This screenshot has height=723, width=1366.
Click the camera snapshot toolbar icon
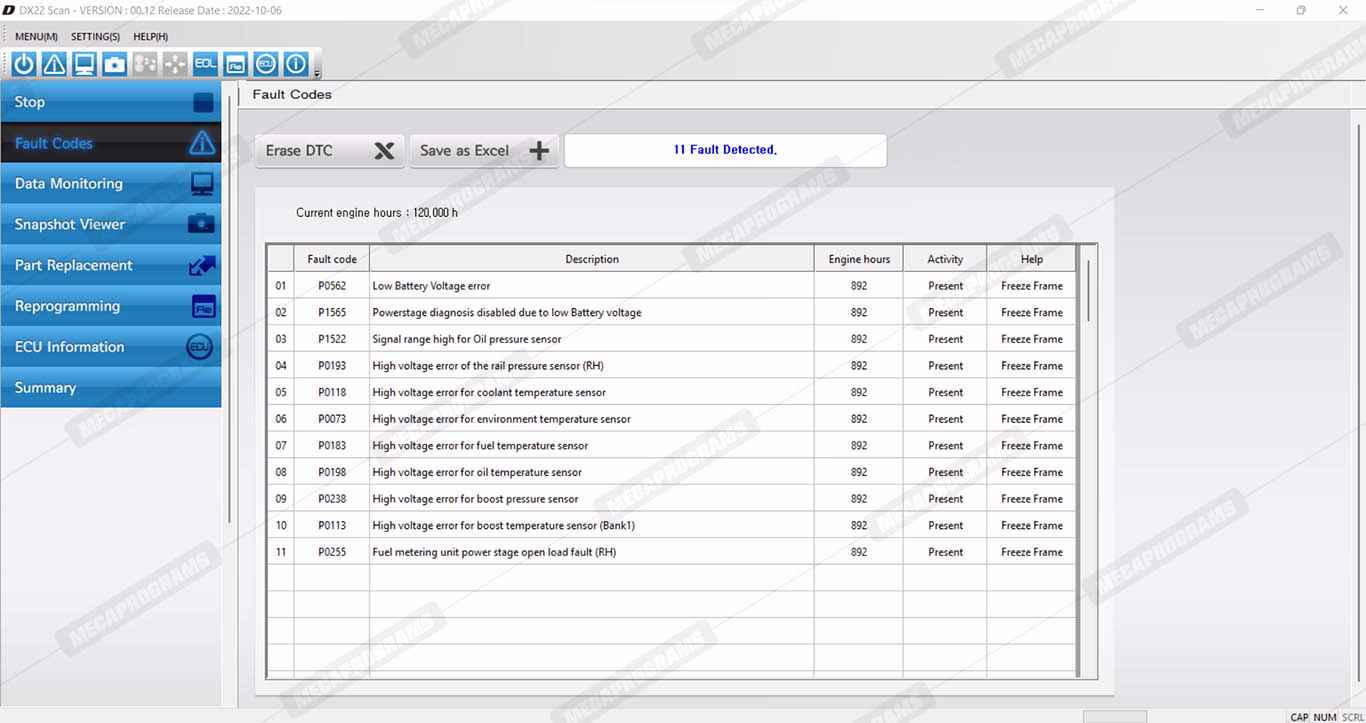115,64
